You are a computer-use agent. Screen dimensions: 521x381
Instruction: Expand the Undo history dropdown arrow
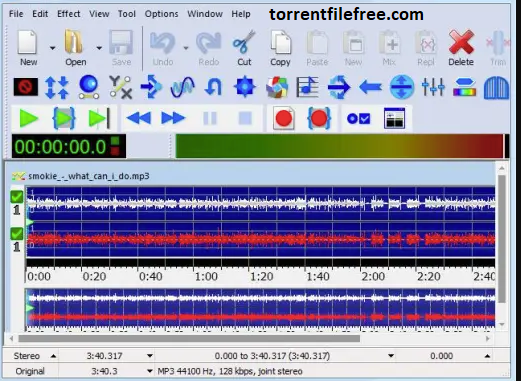pyautogui.click(x=186, y=48)
